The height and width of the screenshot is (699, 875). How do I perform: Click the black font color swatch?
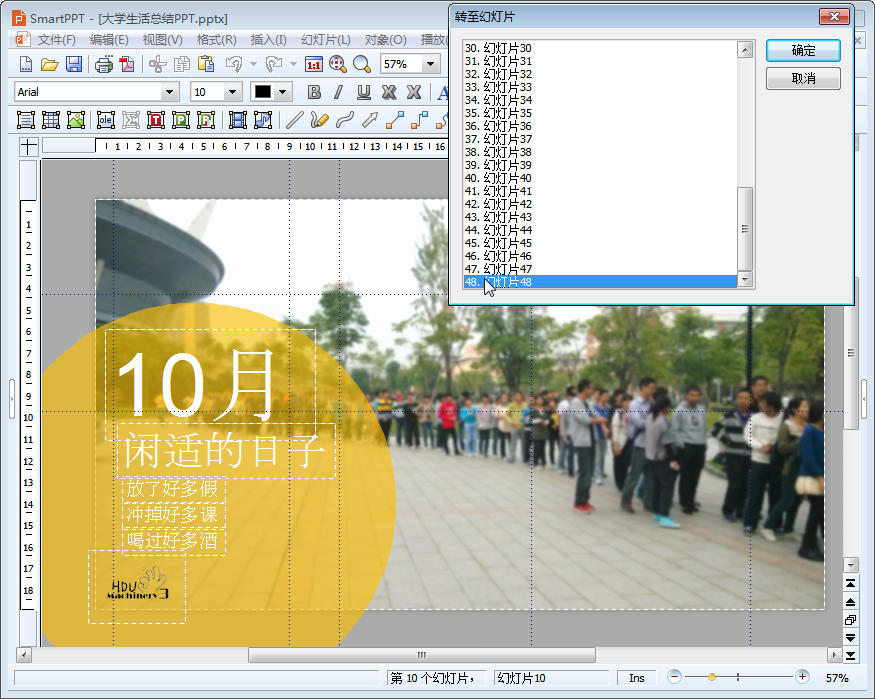[x=263, y=92]
